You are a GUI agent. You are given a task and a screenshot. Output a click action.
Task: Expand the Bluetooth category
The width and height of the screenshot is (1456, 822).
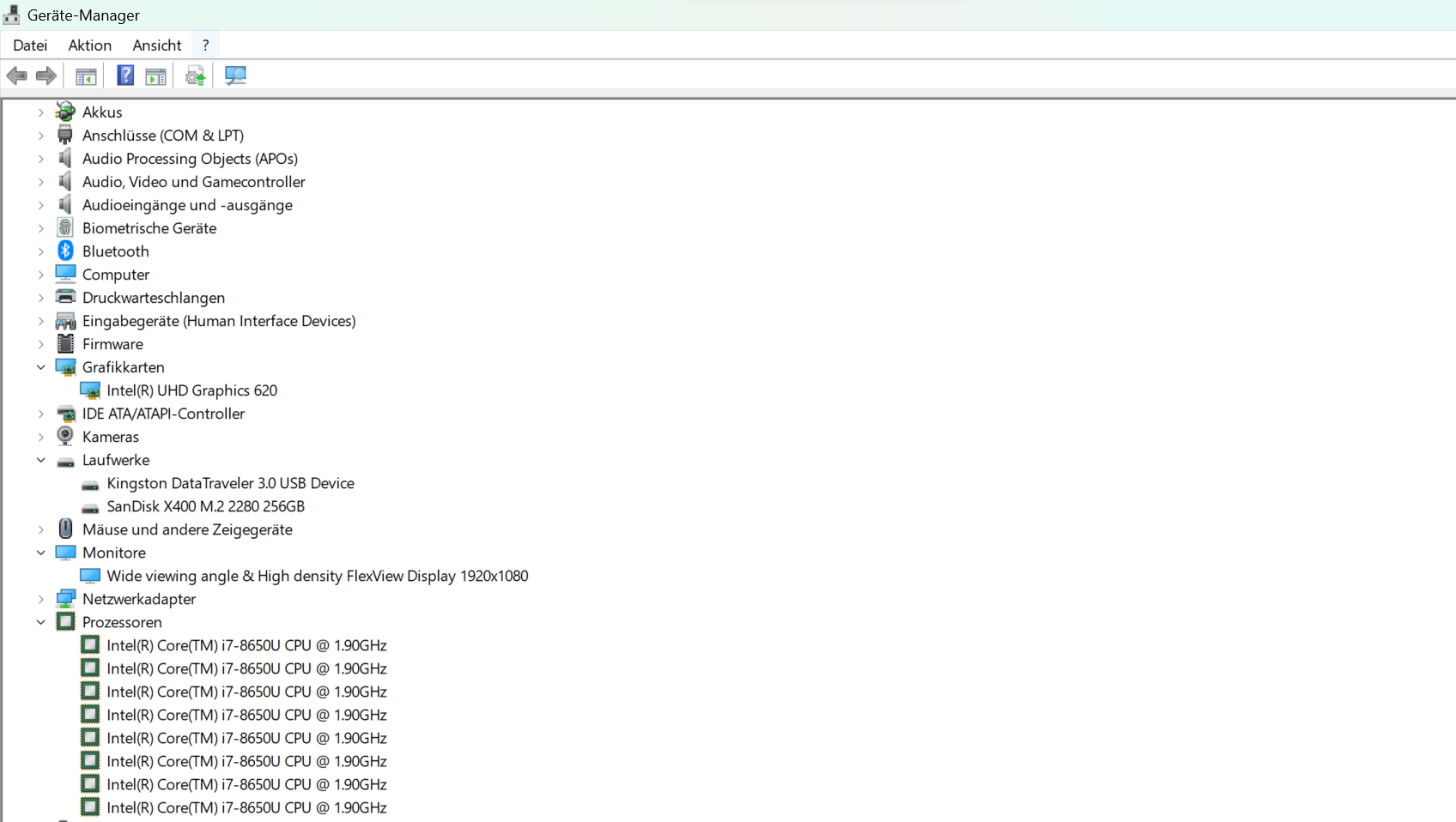40,251
